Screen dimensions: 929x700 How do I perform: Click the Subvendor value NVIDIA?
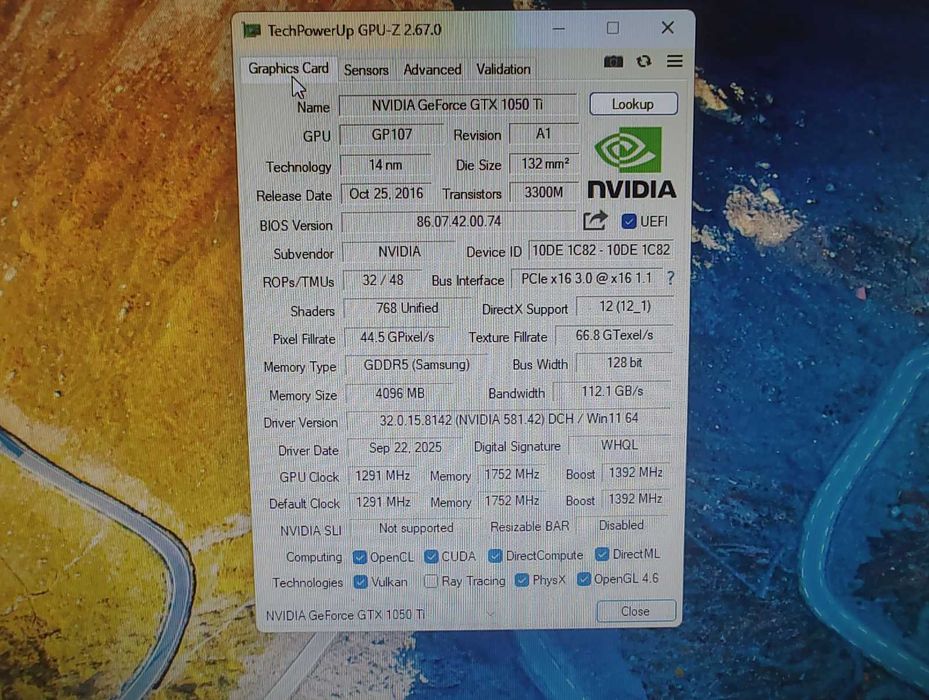point(399,252)
